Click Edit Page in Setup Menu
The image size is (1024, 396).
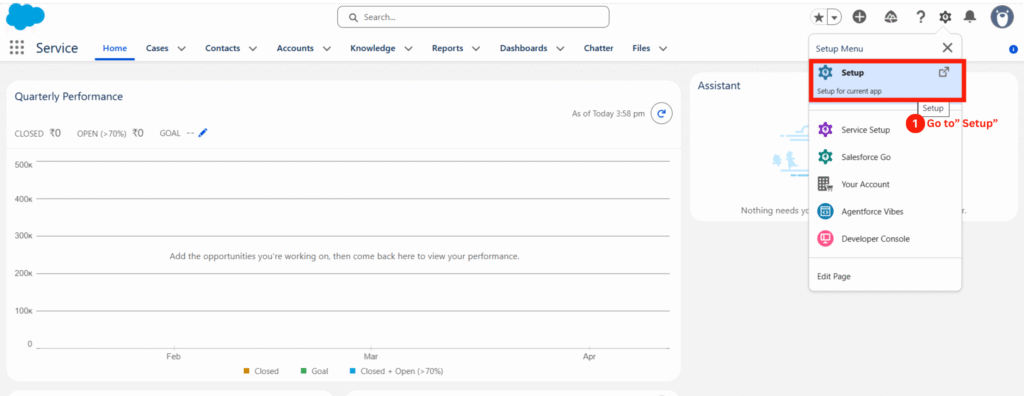click(833, 276)
